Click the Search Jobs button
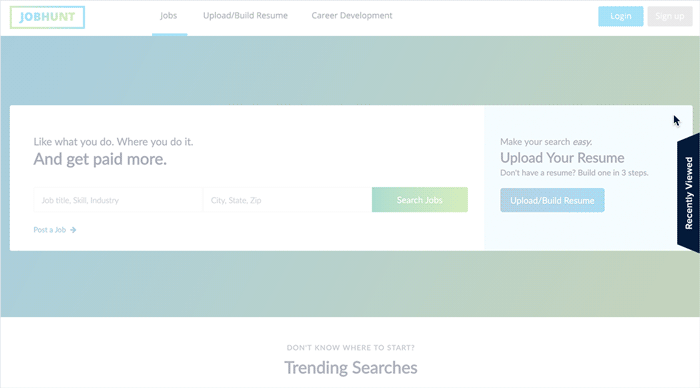Viewport: 700px width, 388px height. coord(420,200)
